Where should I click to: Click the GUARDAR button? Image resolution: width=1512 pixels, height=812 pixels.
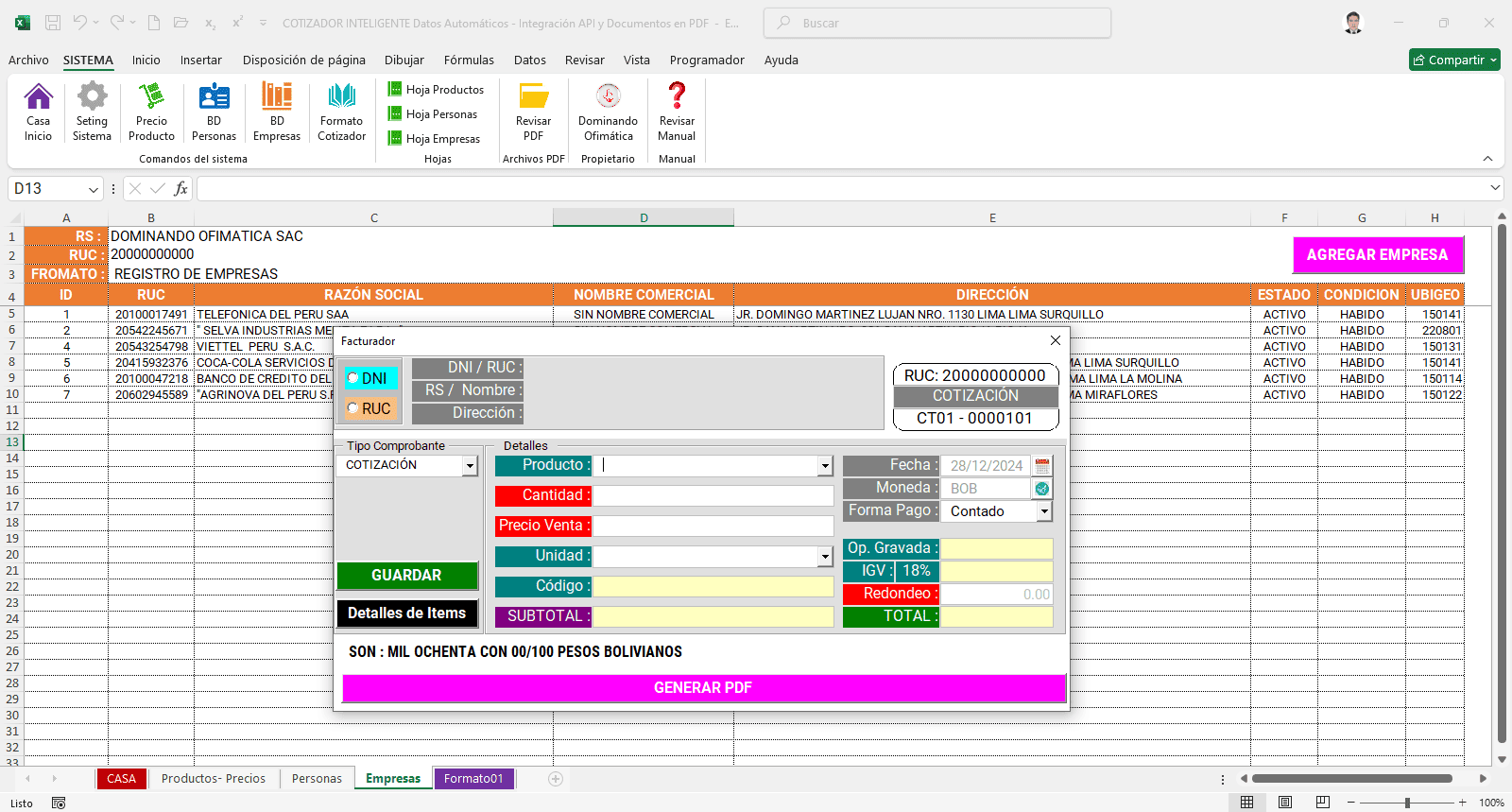click(x=406, y=575)
